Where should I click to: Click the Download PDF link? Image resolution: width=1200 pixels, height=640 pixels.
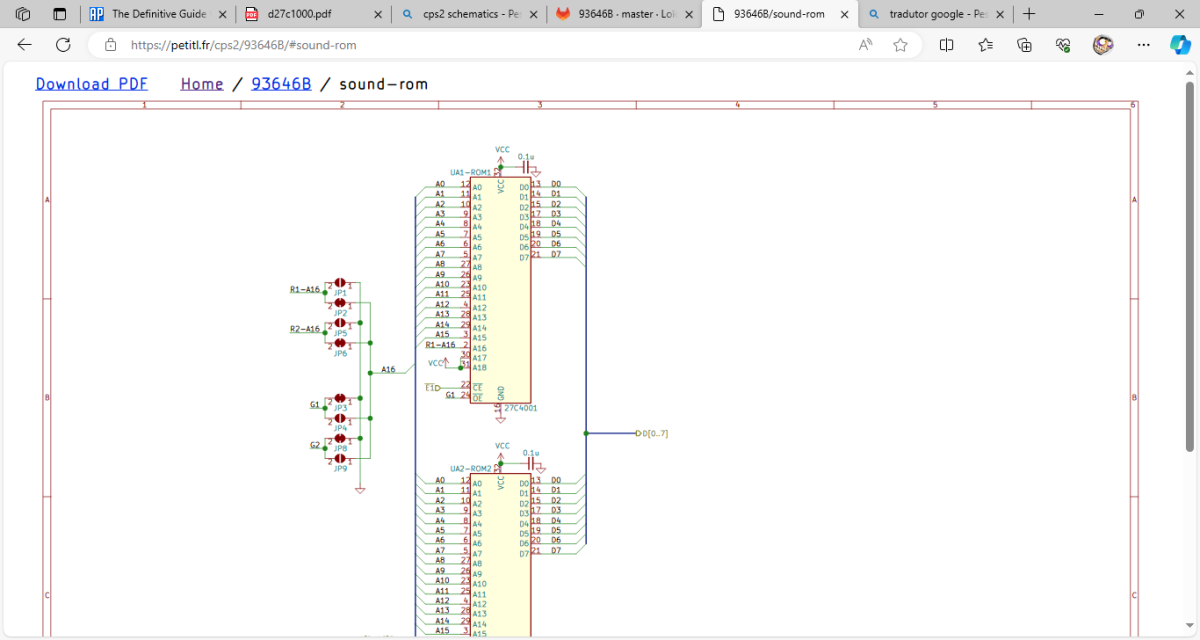92,84
